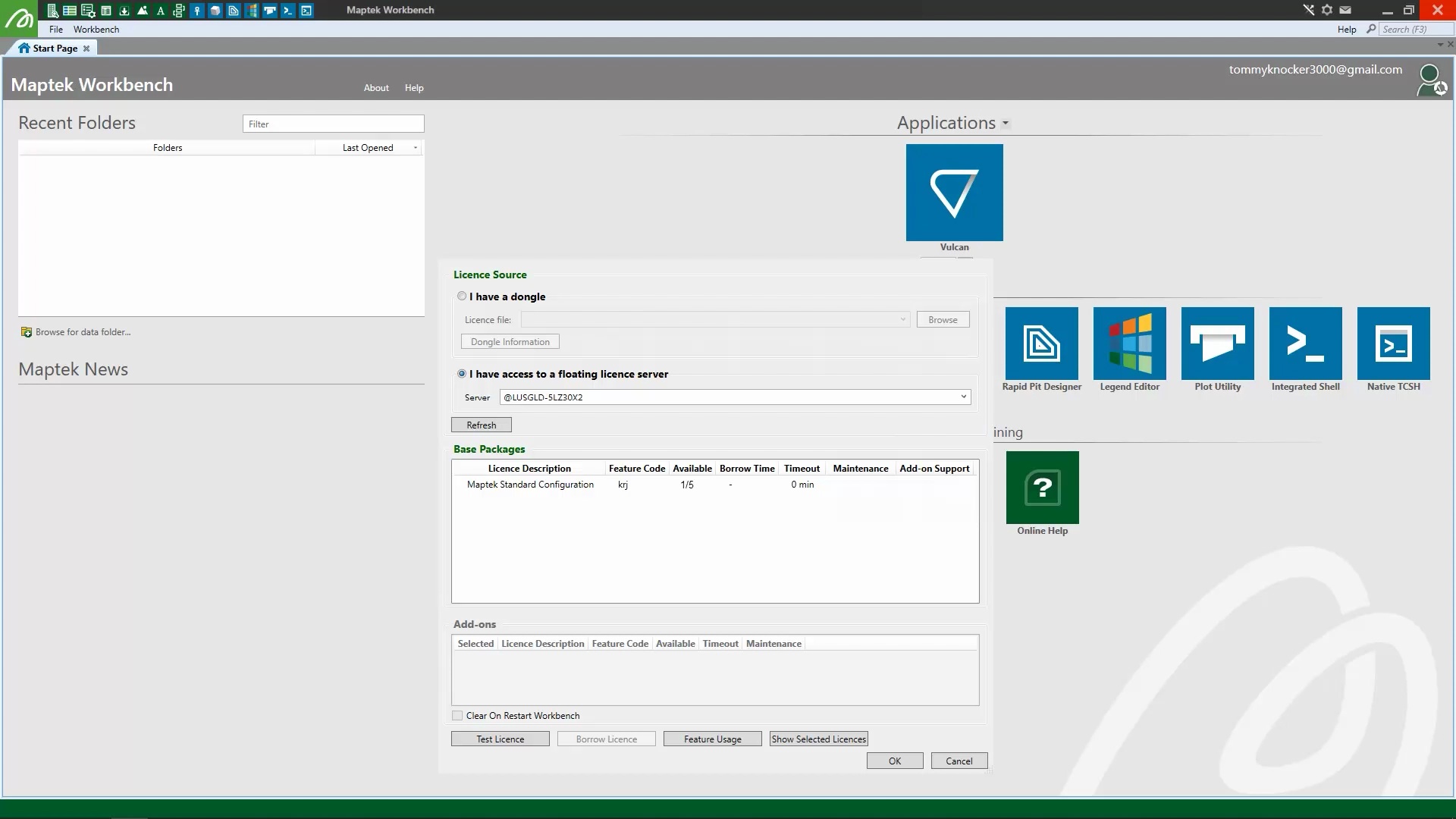Click the Test Licence button
Viewport: 1456px width, 819px height.
click(x=500, y=739)
